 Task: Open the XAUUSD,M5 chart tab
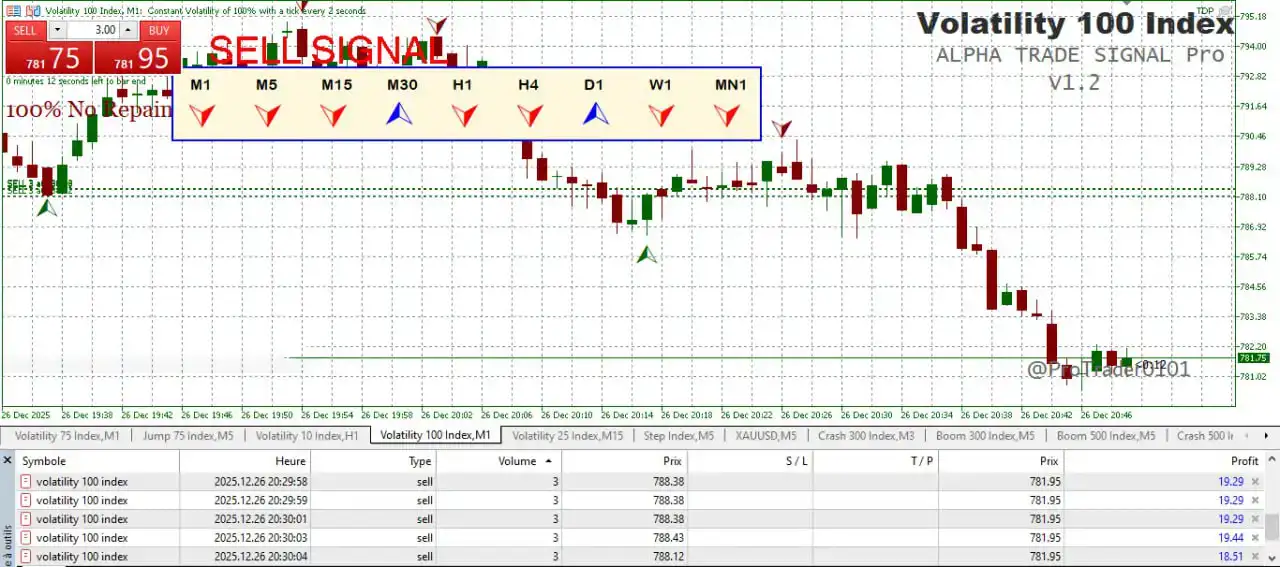[765, 436]
